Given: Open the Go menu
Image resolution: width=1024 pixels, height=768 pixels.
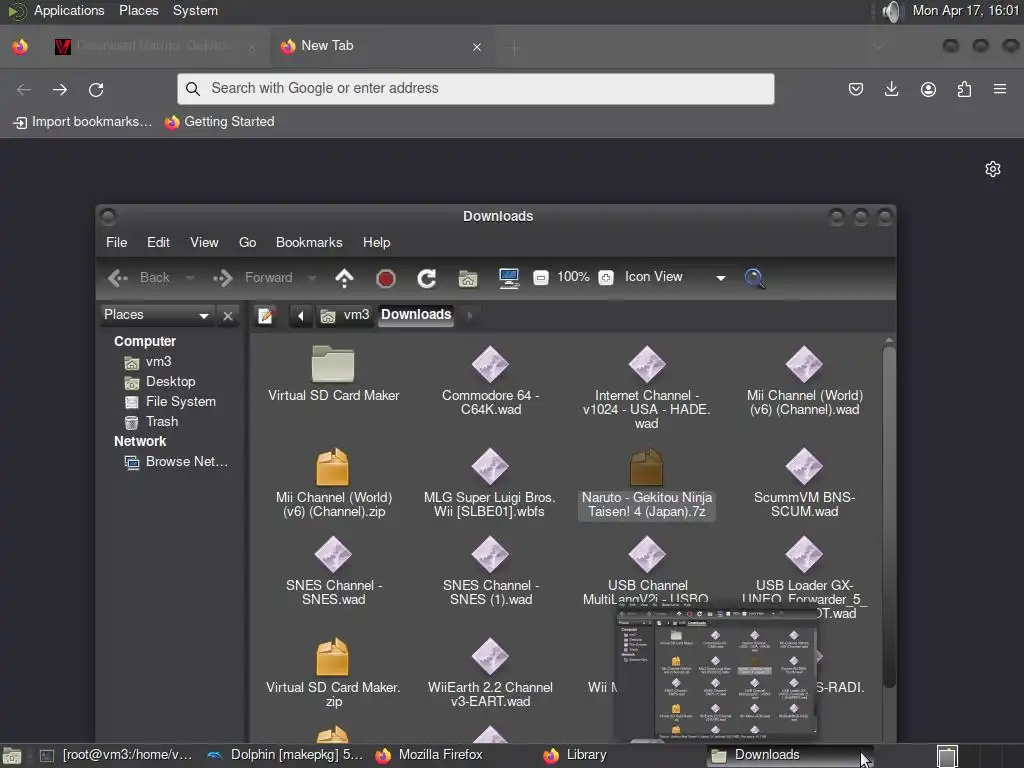Looking at the screenshot, I should click(x=248, y=242).
